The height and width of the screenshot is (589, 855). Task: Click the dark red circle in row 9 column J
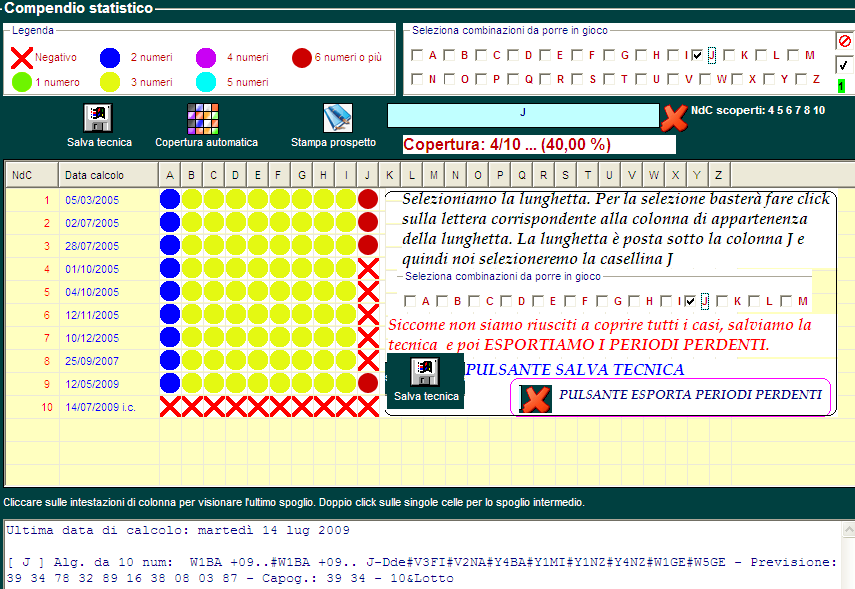click(368, 383)
